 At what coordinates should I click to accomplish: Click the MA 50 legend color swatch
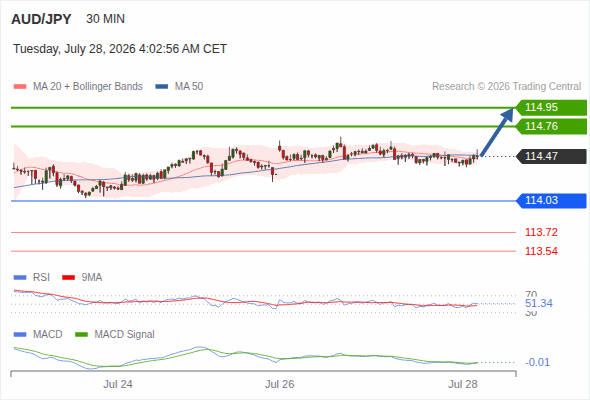click(162, 87)
